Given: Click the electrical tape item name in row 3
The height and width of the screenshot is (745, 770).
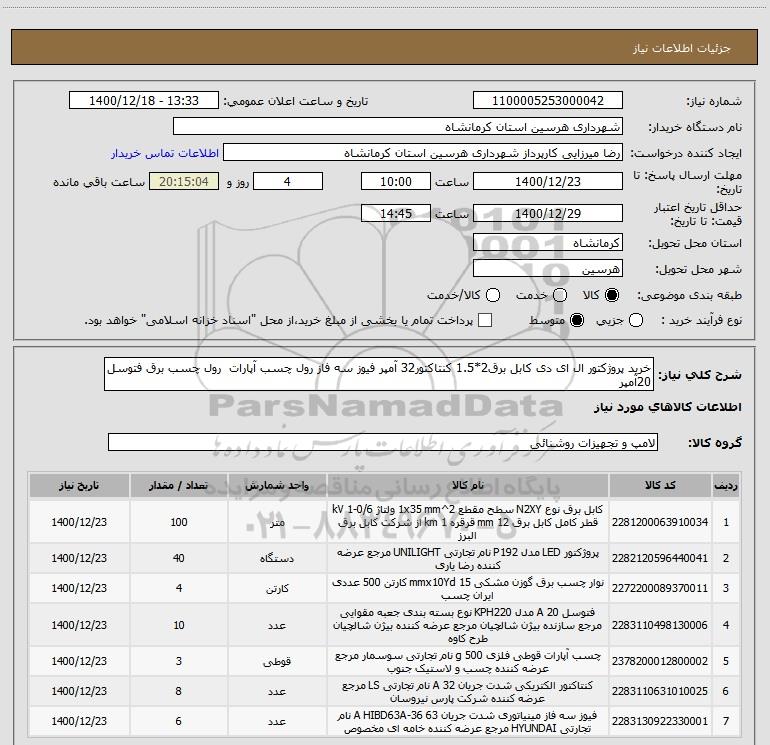Looking at the screenshot, I should point(468,588).
